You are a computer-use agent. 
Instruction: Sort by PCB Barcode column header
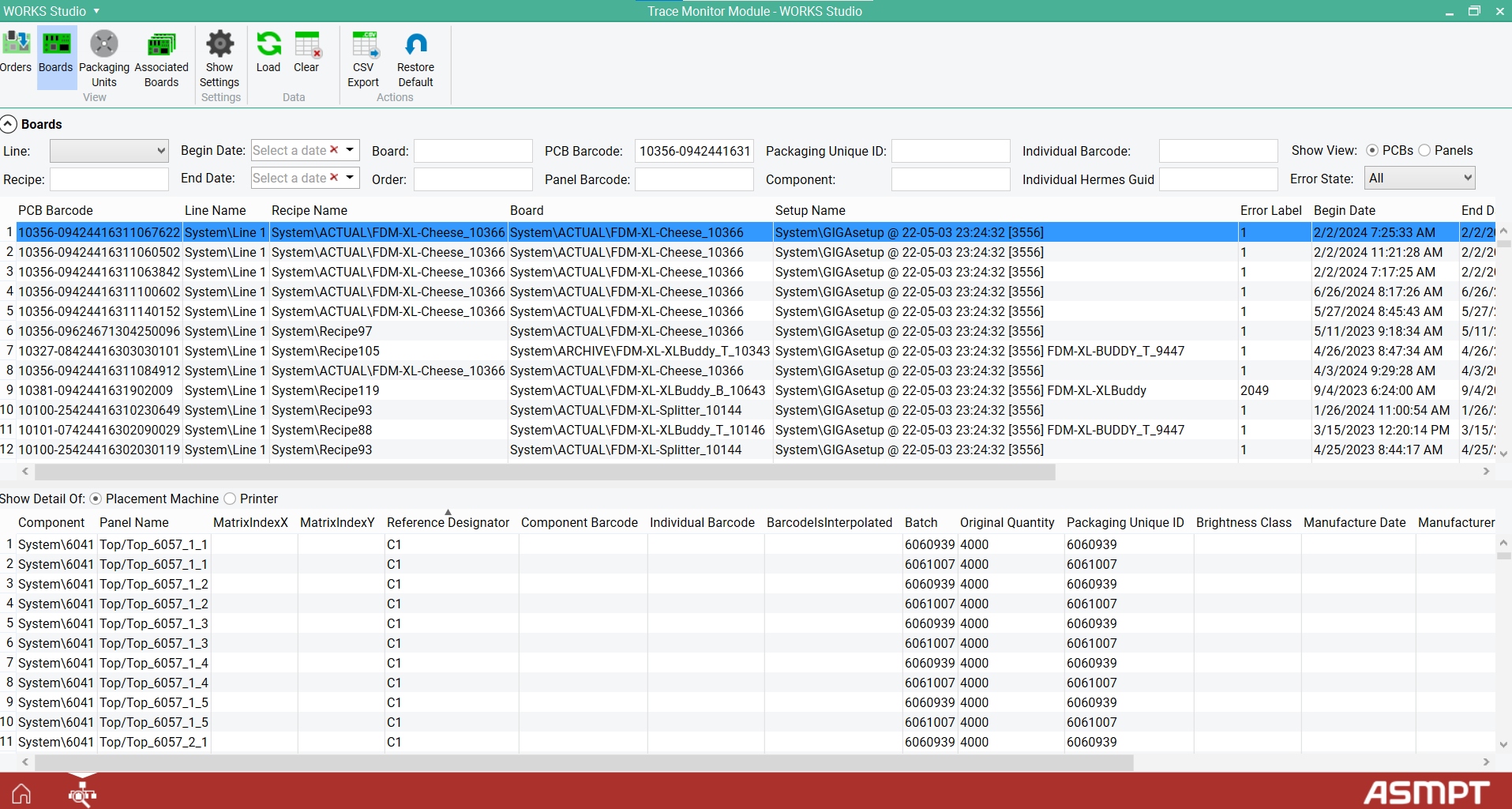(55, 210)
